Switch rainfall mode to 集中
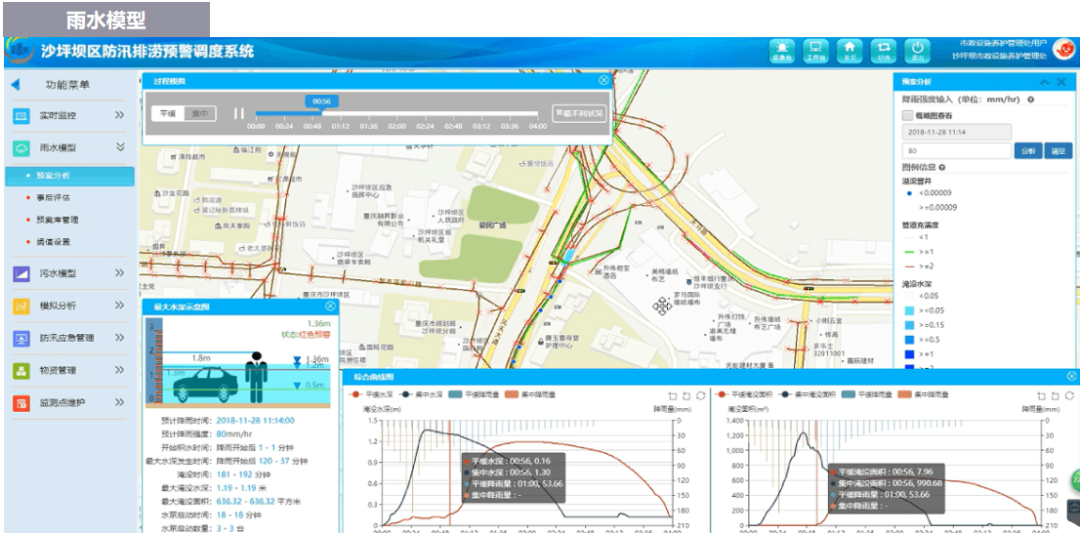The width and height of the screenshot is (1080, 533). 200,114
